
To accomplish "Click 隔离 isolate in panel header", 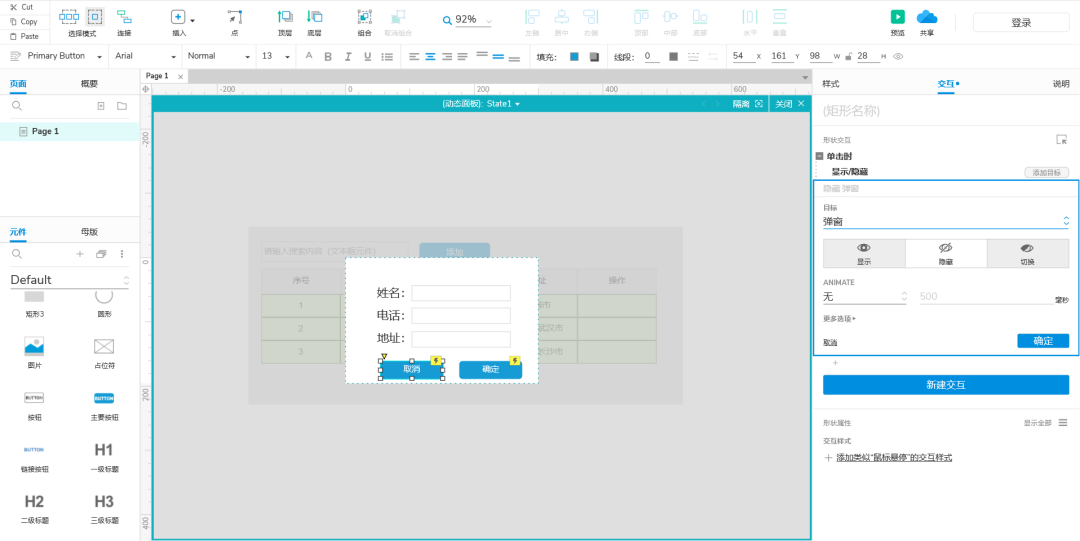I will 748,104.
